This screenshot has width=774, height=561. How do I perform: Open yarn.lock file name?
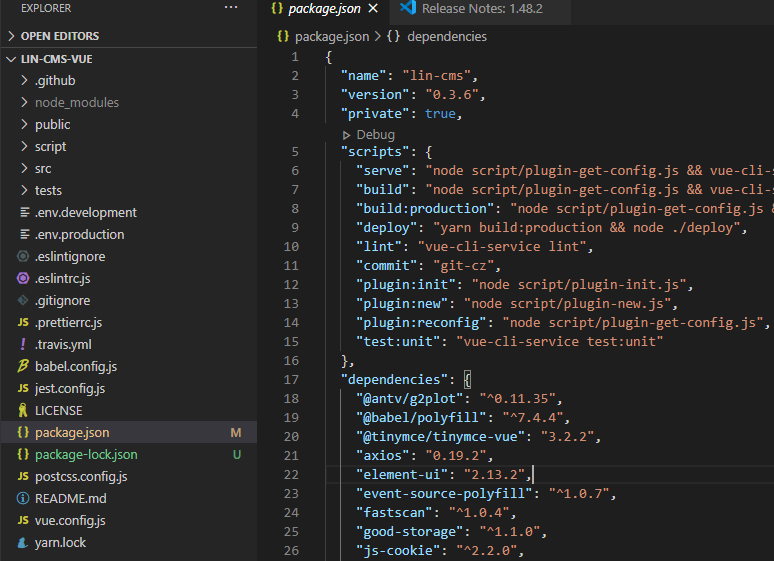60,543
